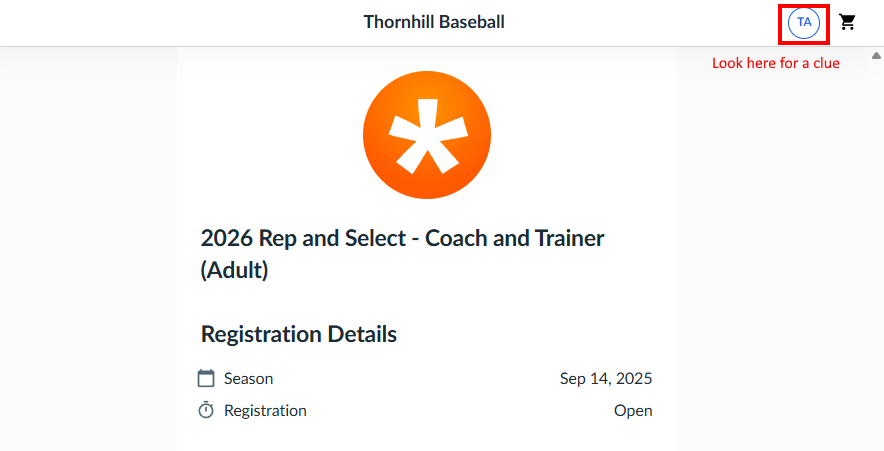Viewport: 884px width, 451px height.
Task: Click the year "2025" in the season date
Action: coord(634,378)
